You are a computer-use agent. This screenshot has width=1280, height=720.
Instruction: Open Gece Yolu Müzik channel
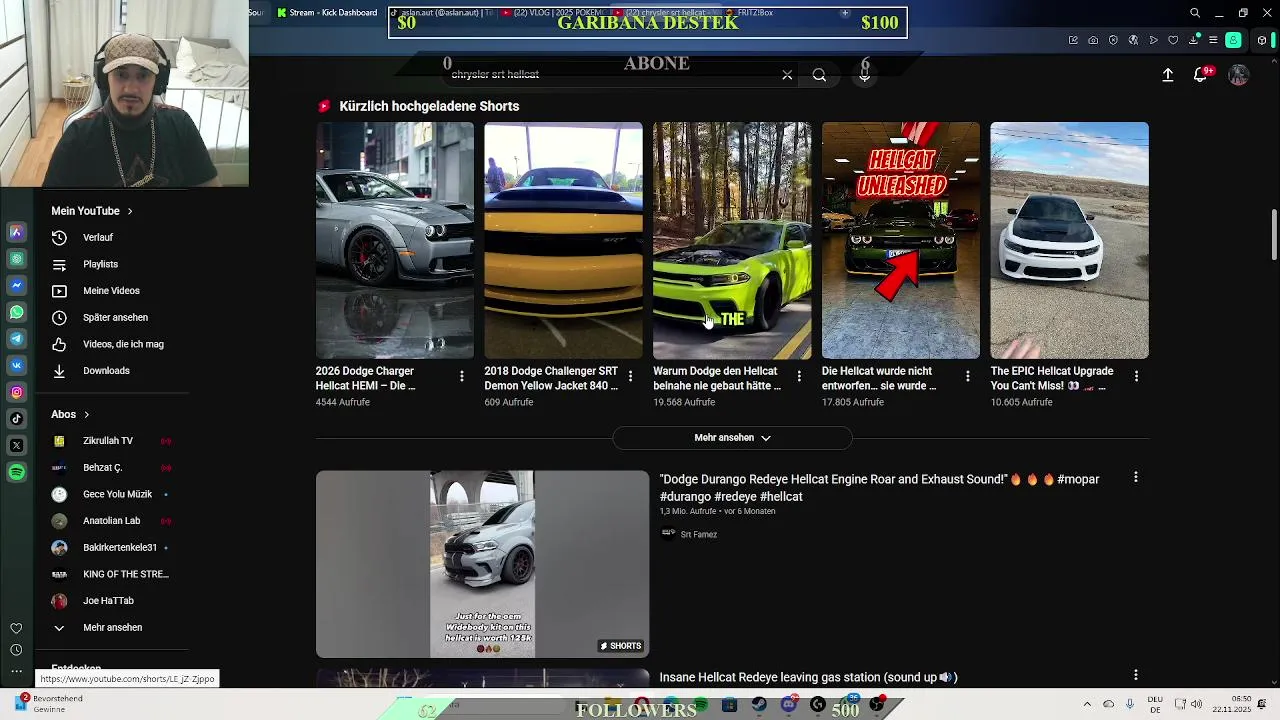click(x=117, y=494)
